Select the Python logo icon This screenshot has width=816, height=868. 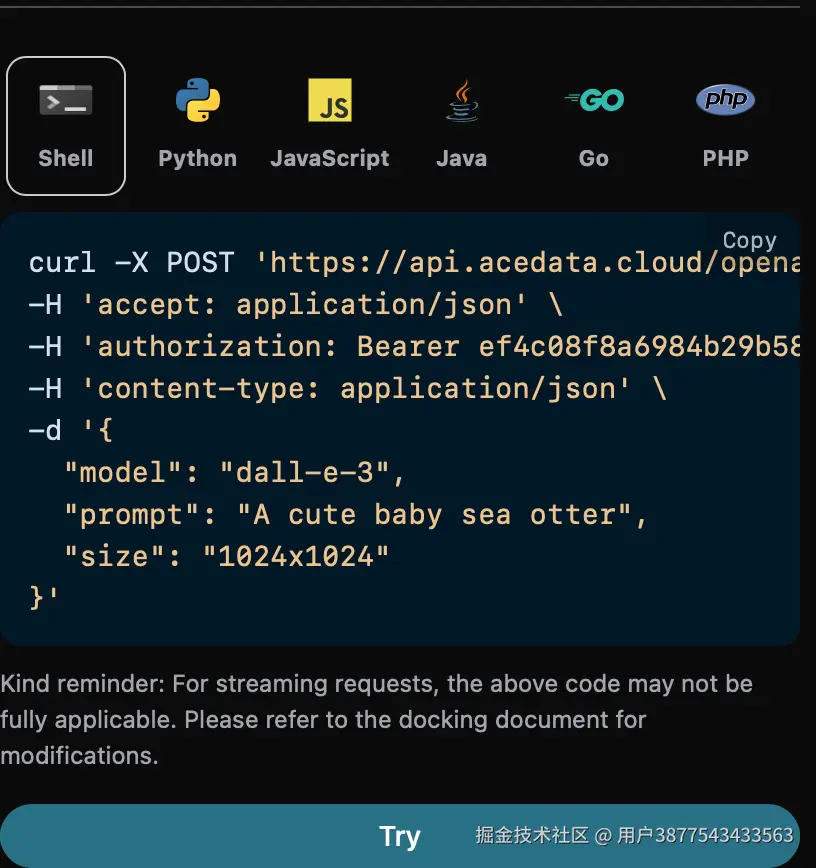[x=198, y=100]
